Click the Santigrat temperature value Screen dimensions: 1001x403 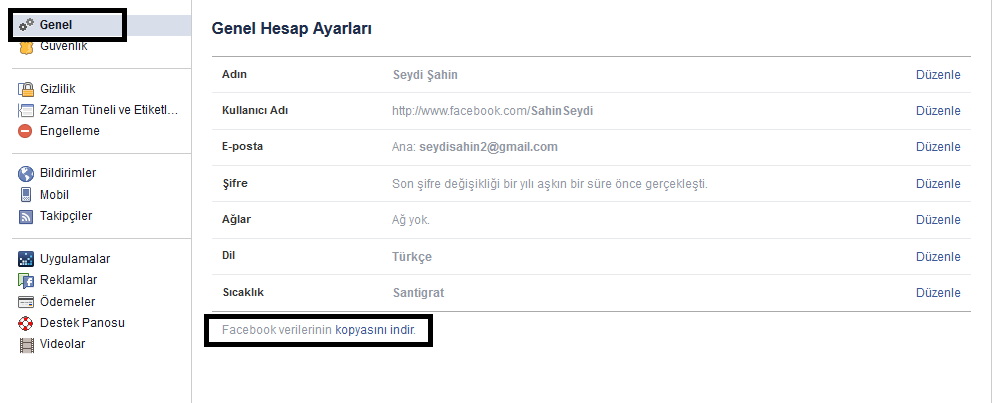pyautogui.click(x=418, y=293)
